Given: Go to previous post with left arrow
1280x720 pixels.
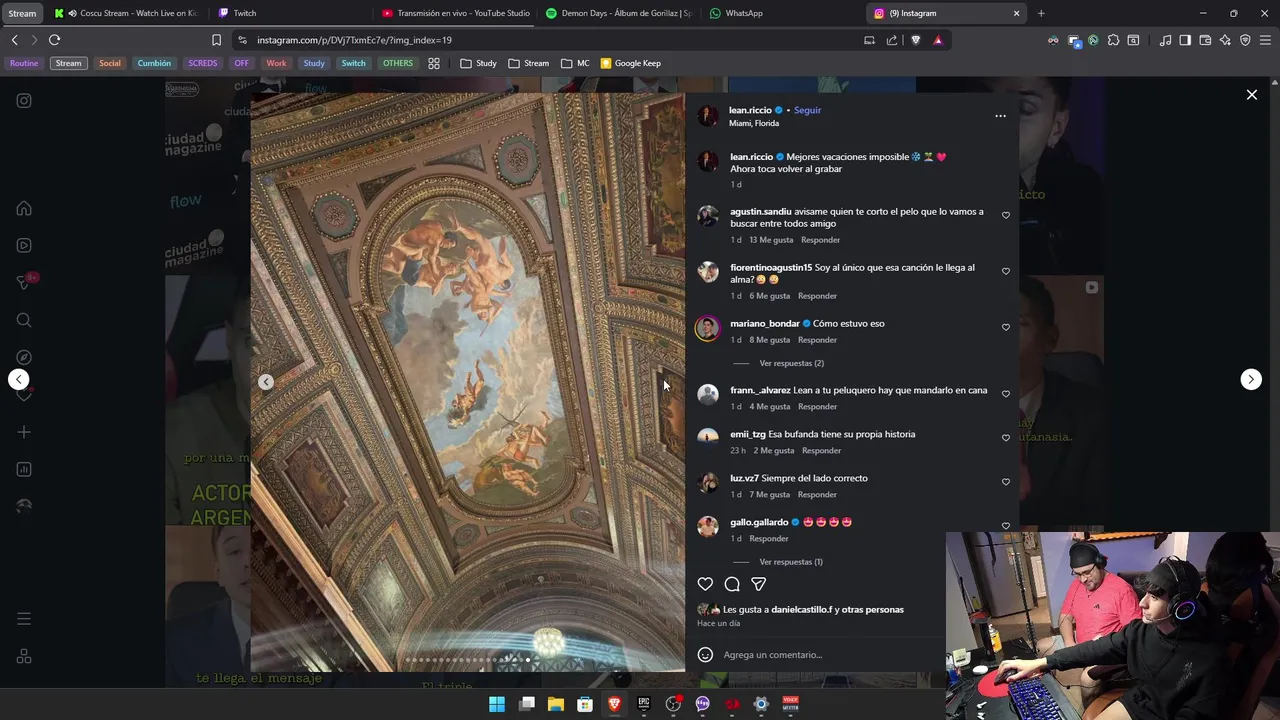Looking at the screenshot, I should pos(19,379).
